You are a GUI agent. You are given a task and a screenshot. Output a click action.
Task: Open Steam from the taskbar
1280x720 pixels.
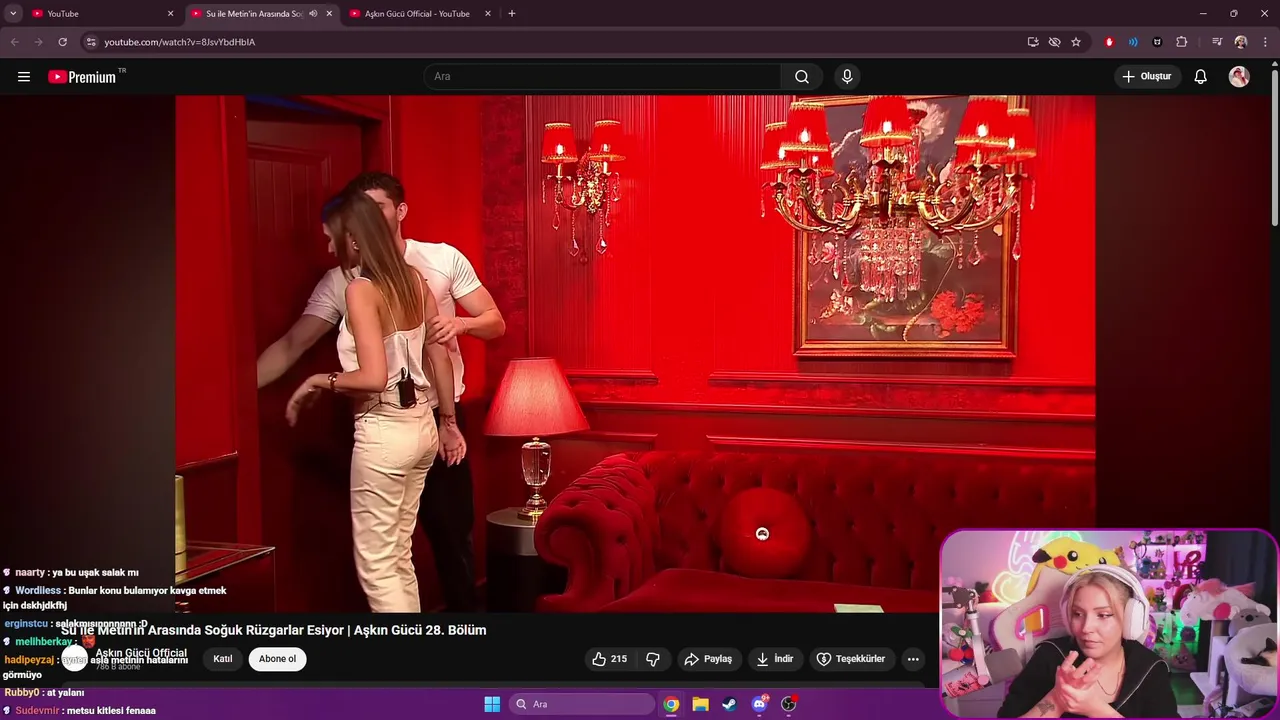729,704
